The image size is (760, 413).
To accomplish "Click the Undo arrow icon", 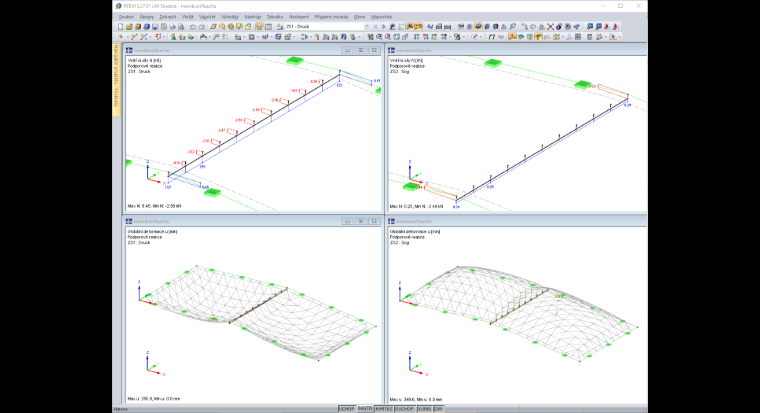I will click(x=192, y=27).
